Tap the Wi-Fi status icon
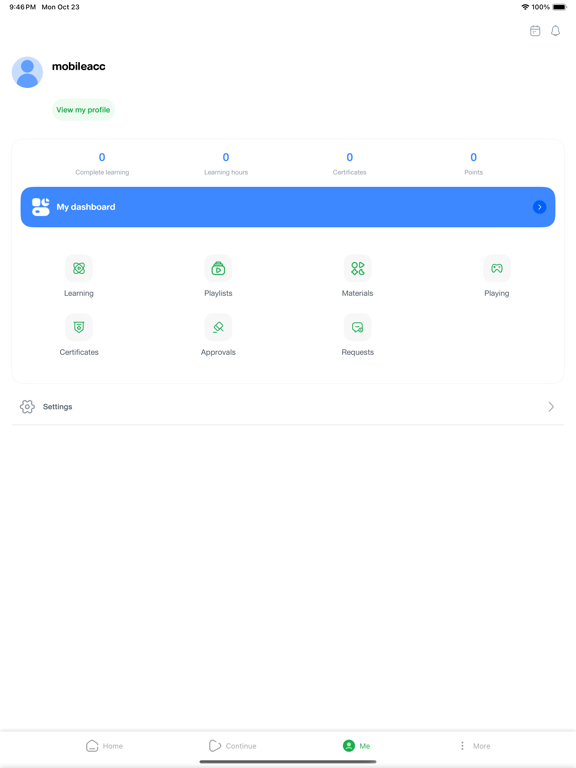 [x=525, y=7]
